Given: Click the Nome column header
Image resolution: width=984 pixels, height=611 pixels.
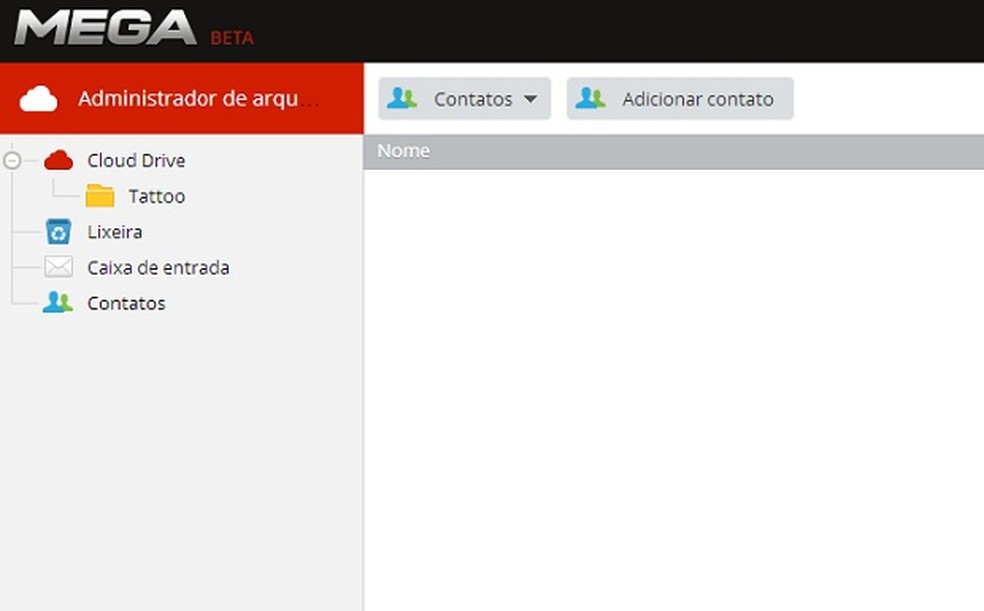Looking at the screenshot, I should pyautogui.click(x=403, y=150).
